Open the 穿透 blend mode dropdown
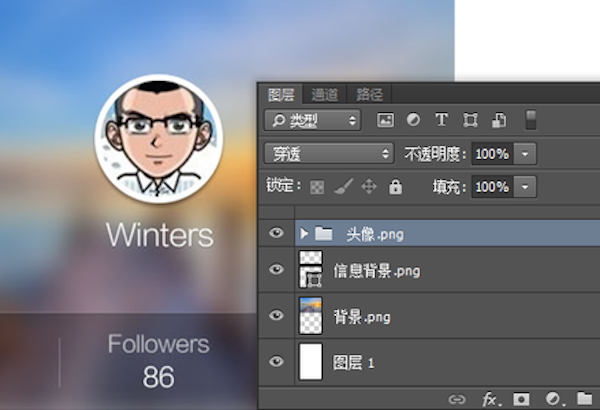Viewport: 600px width, 410px height. (329, 154)
